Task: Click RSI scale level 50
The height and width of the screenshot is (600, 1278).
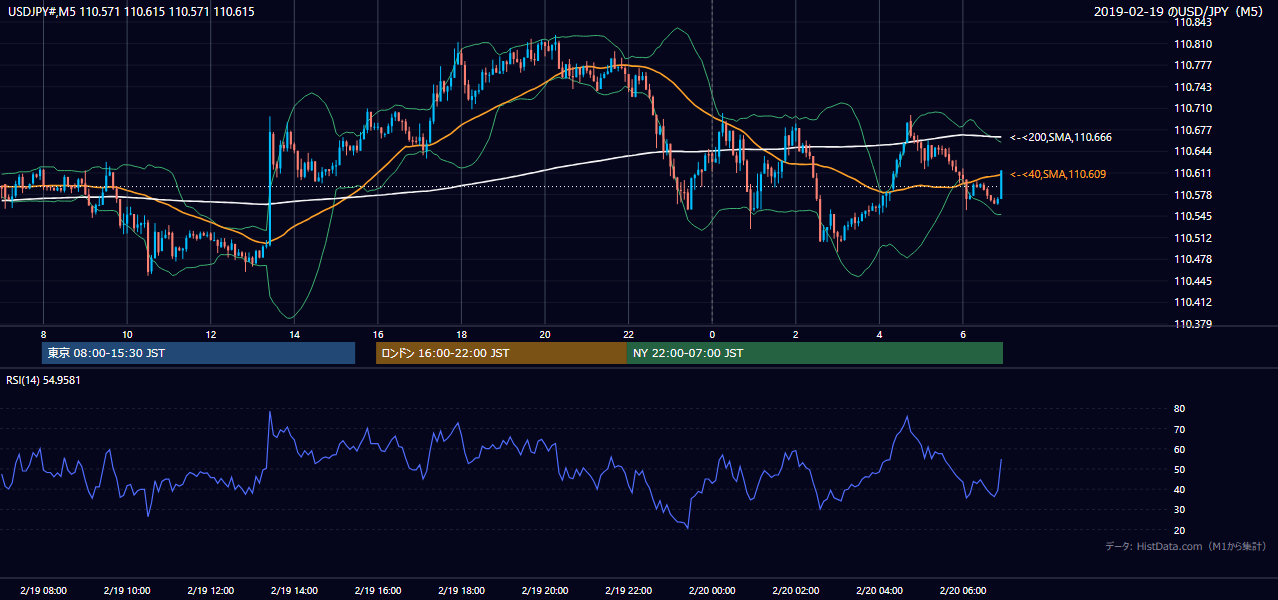Action: (x=1180, y=469)
